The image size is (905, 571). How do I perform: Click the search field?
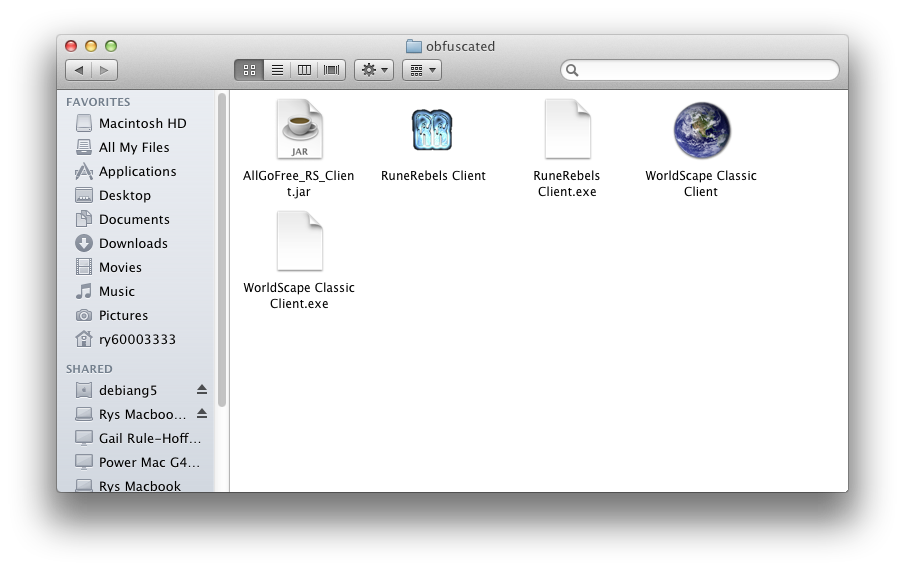[x=700, y=70]
